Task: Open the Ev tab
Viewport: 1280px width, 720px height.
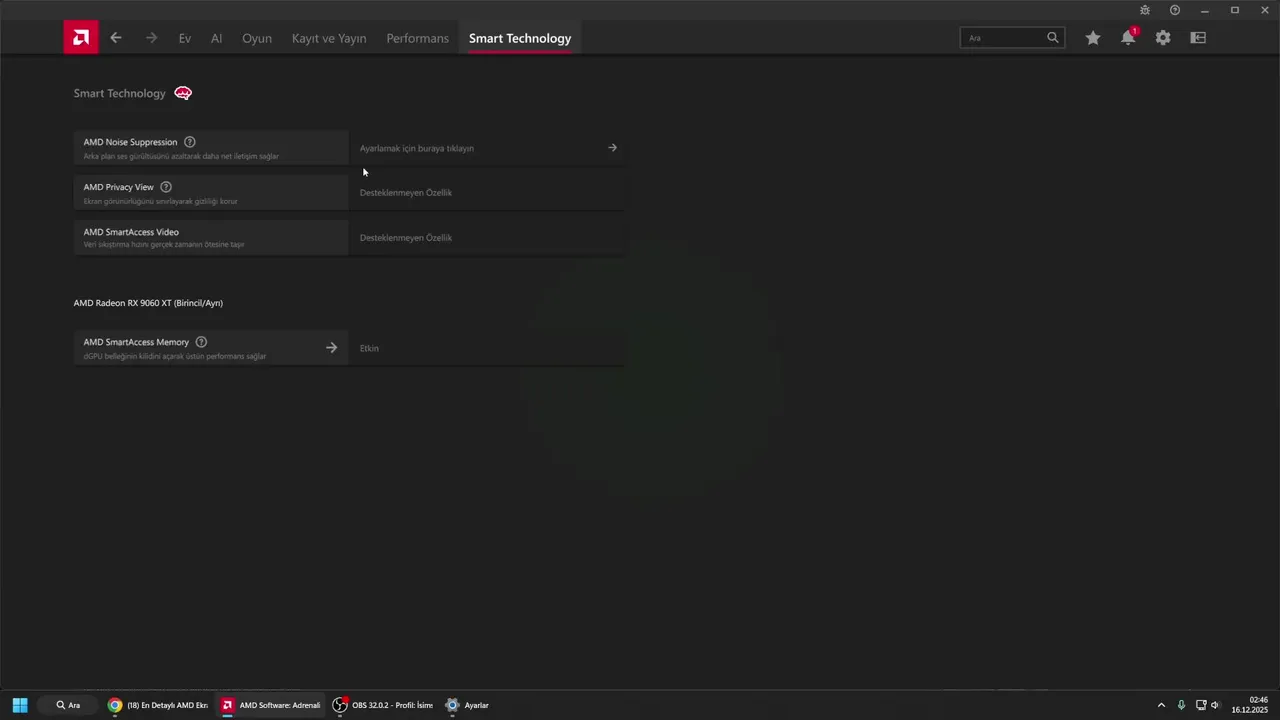Action: (185, 38)
